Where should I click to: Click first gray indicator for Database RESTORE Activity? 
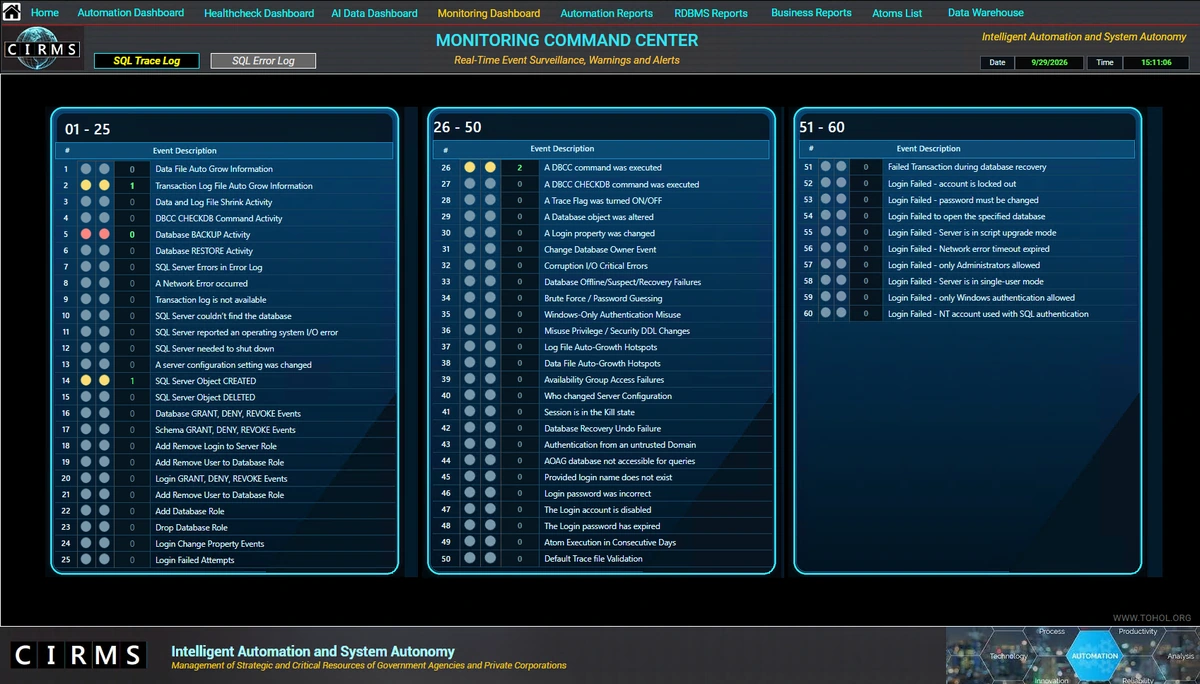pyautogui.click(x=86, y=251)
